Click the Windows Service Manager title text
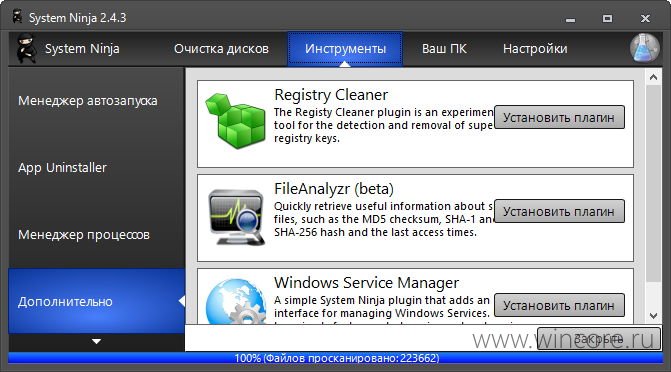The image size is (671, 372). (x=366, y=283)
